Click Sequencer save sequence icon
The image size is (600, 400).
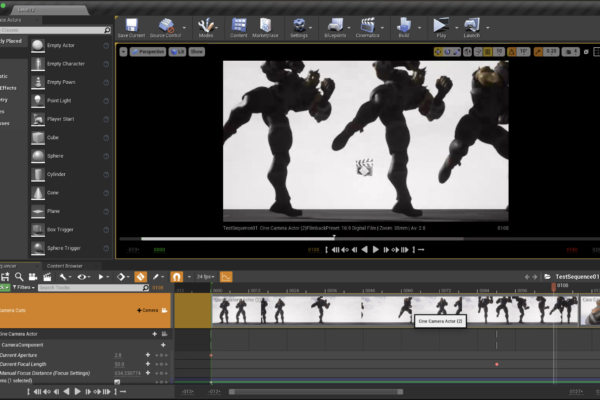[x=5, y=277]
